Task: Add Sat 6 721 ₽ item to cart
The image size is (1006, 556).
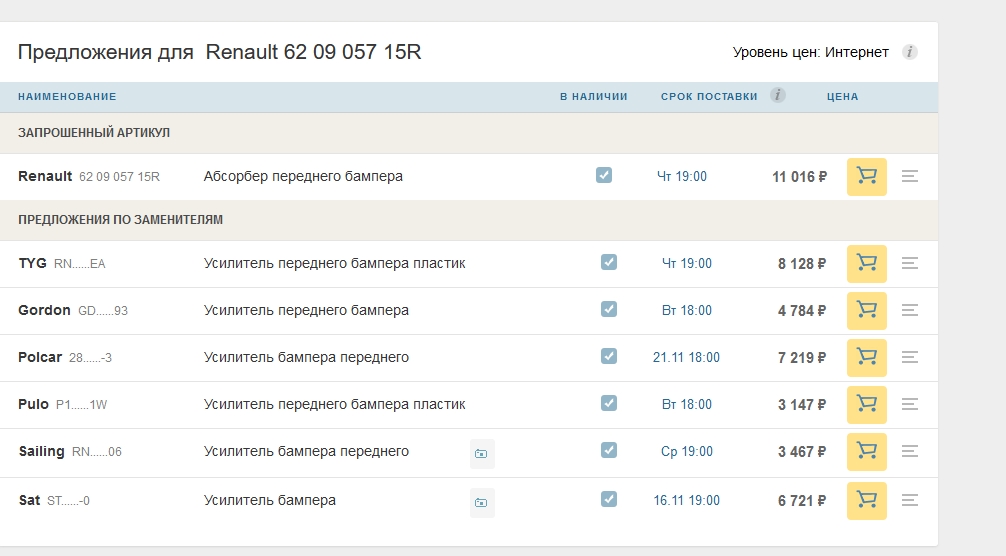Action: (867, 501)
